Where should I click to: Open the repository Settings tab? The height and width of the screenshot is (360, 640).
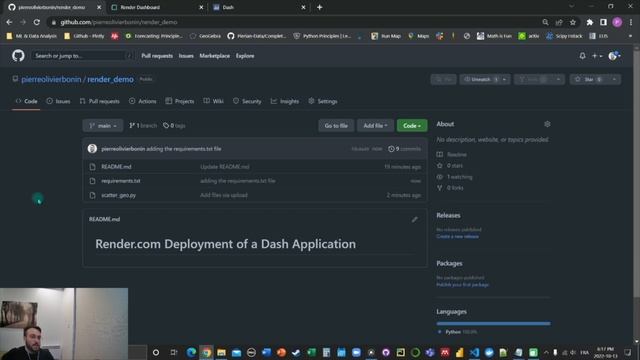(323, 101)
